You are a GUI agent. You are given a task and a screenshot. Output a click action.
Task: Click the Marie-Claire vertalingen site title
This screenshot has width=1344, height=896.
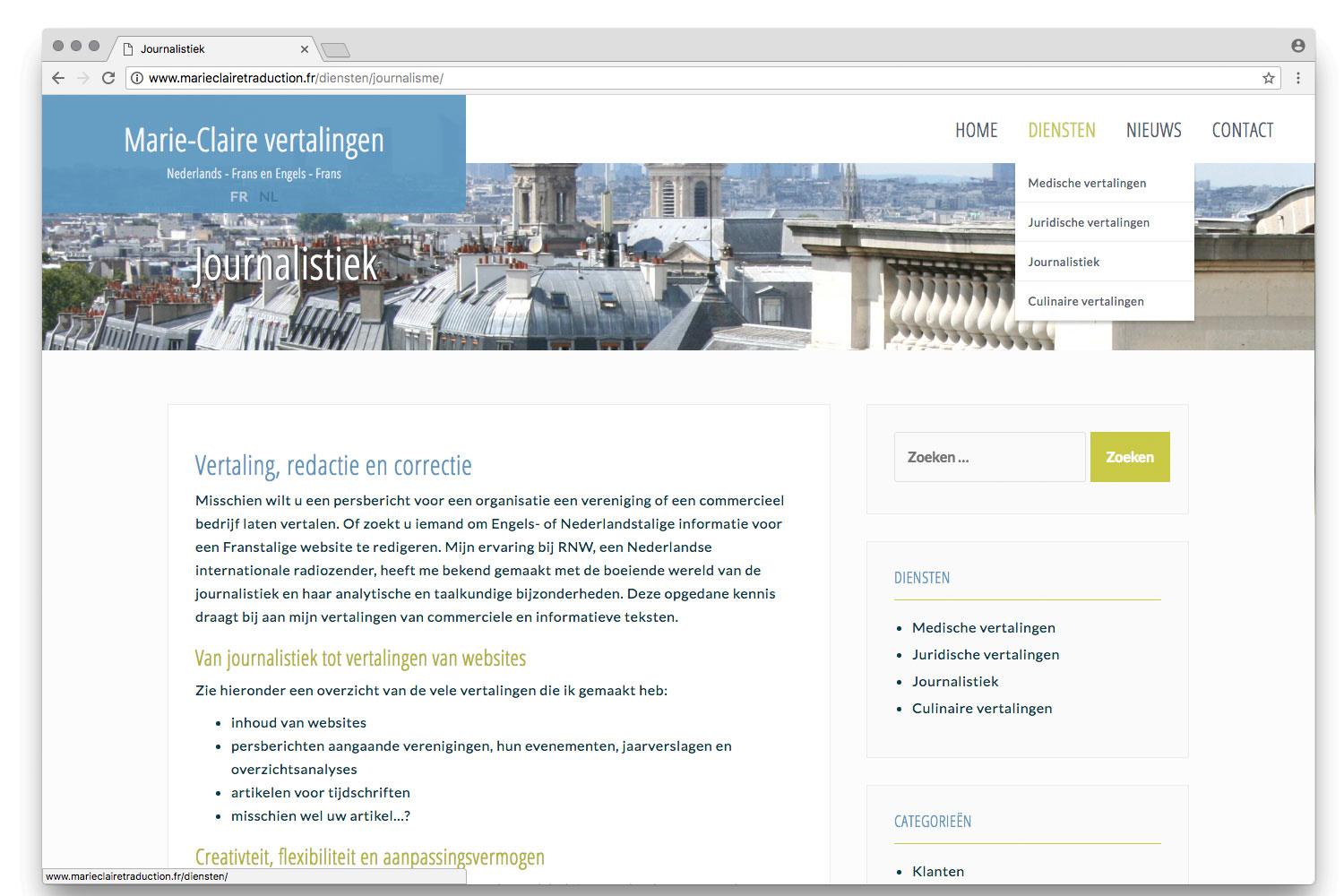pyautogui.click(x=254, y=140)
